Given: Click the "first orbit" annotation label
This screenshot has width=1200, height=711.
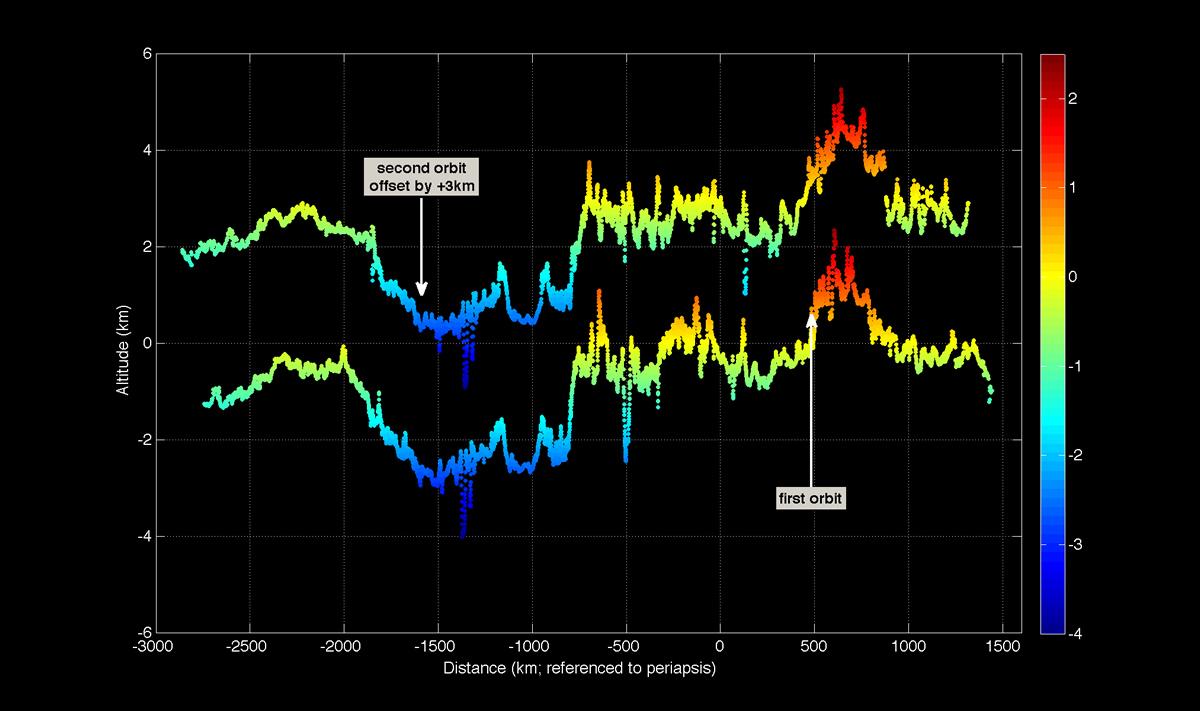Looking at the screenshot, I should tap(811, 497).
